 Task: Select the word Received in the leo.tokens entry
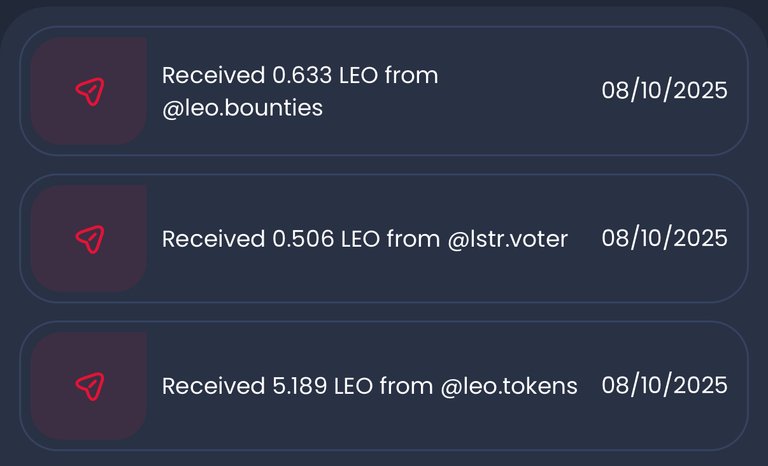[214, 387]
